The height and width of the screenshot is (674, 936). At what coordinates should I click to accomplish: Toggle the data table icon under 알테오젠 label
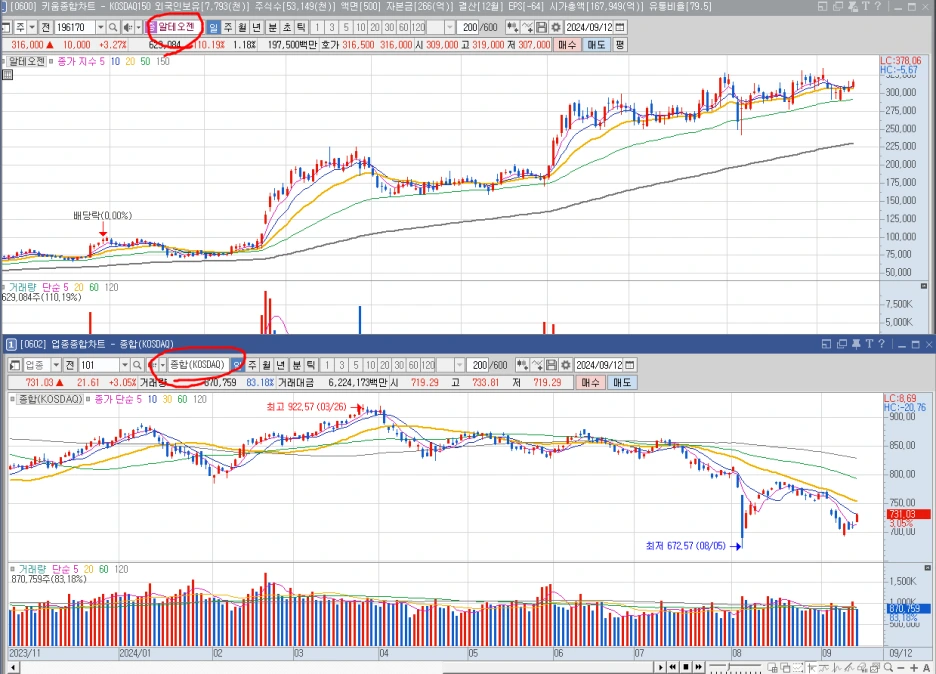(7, 75)
